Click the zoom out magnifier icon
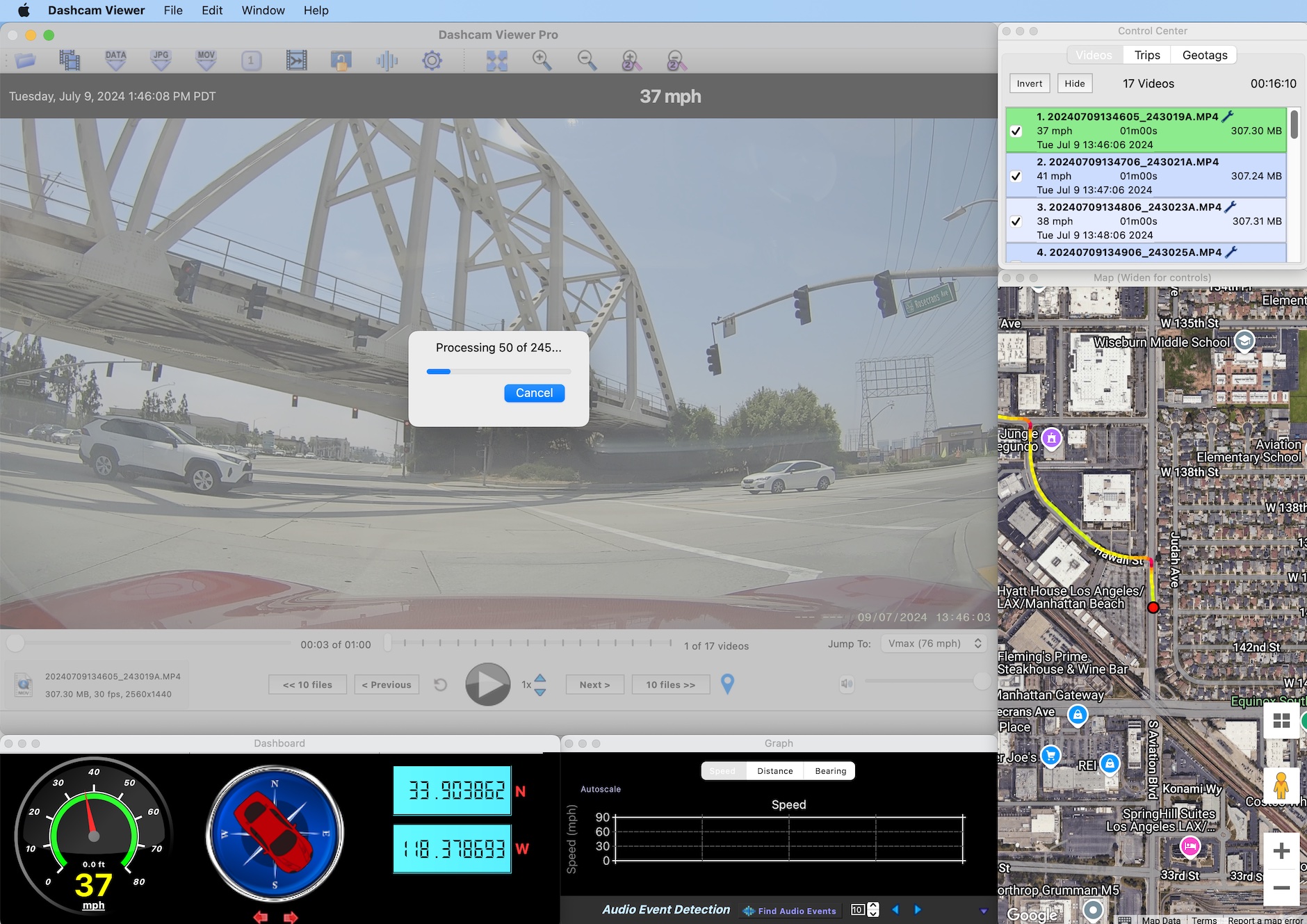The width and height of the screenshot is (1307, 924). pos(587,60)
